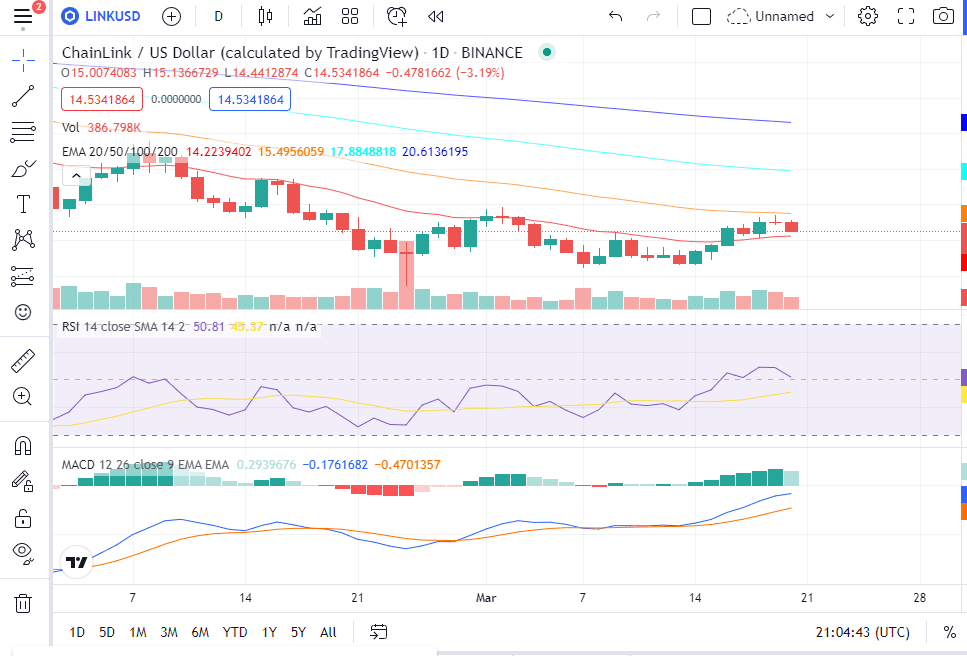Toggle stay in drawing mode

[23, 482]
